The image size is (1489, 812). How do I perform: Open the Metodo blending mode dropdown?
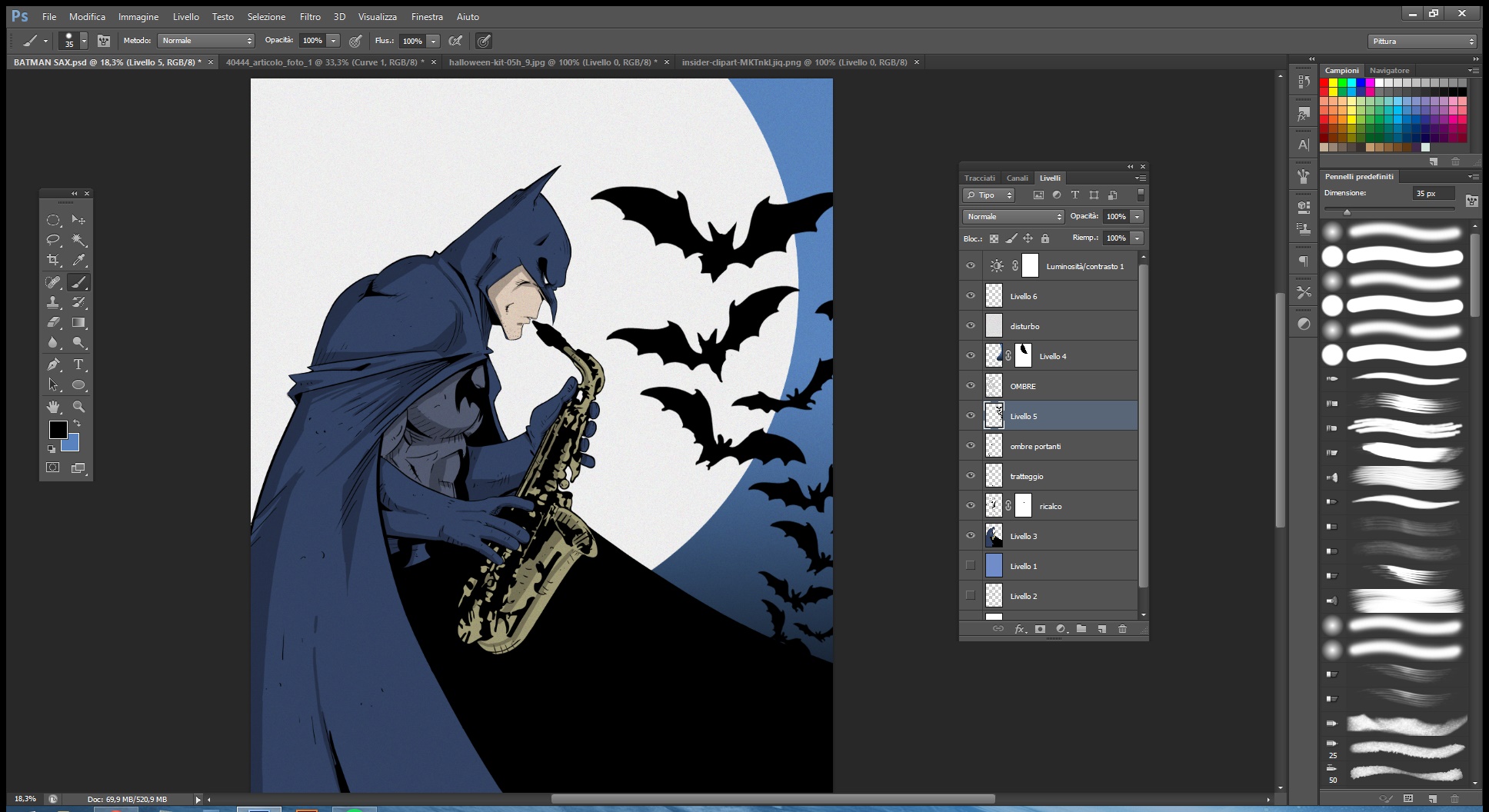[x=206, y=41]
